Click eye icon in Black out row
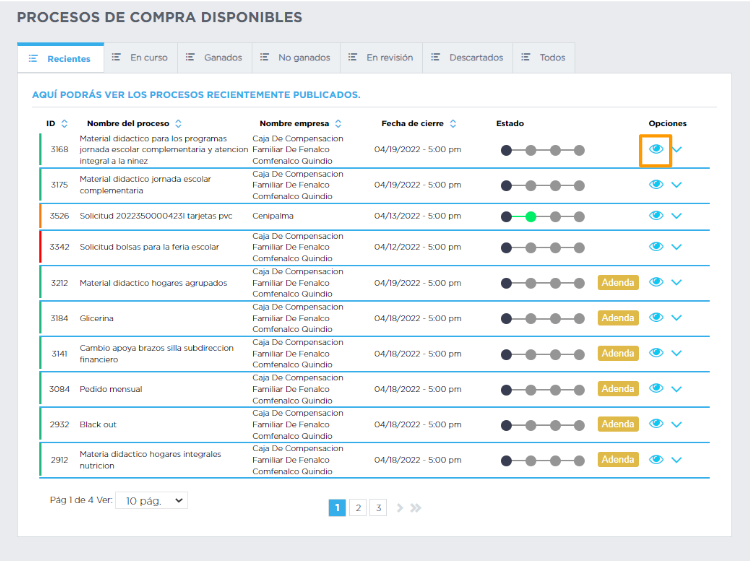750x561 pixels. [x=656, y=424]
